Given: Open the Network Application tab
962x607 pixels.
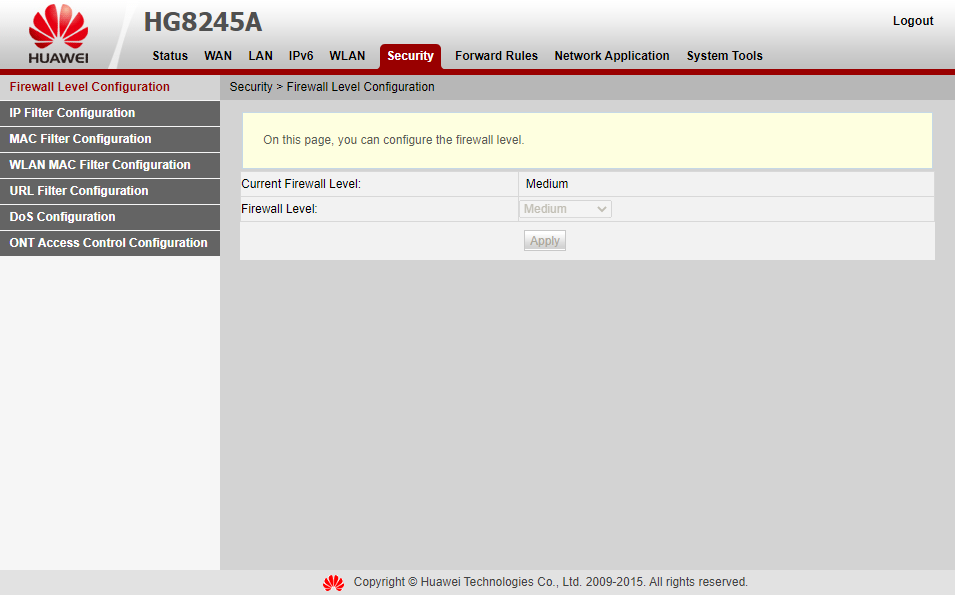Looking at the screenshot, I should [612, 56].
